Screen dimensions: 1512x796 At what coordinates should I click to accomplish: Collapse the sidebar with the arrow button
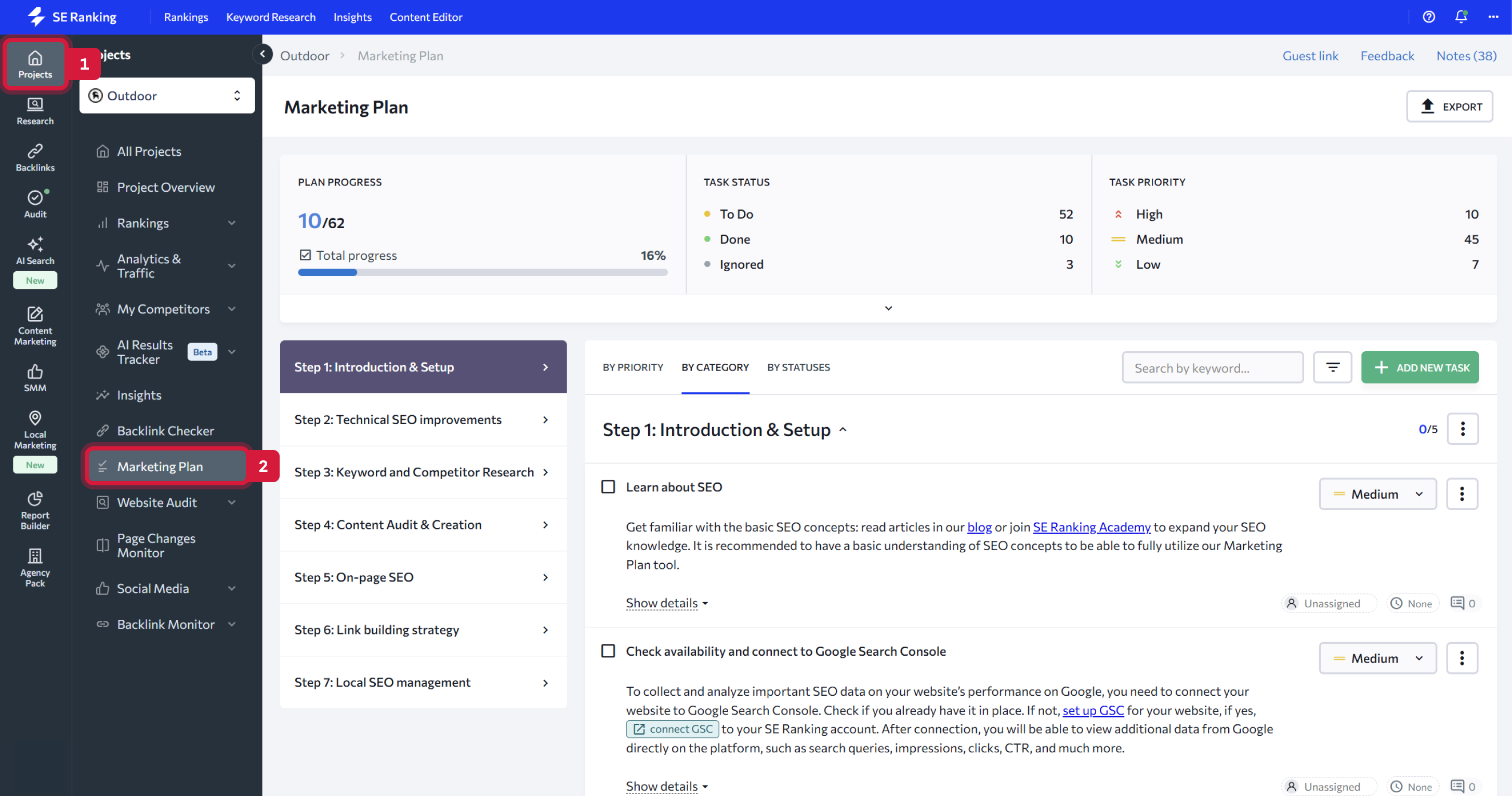262,54
